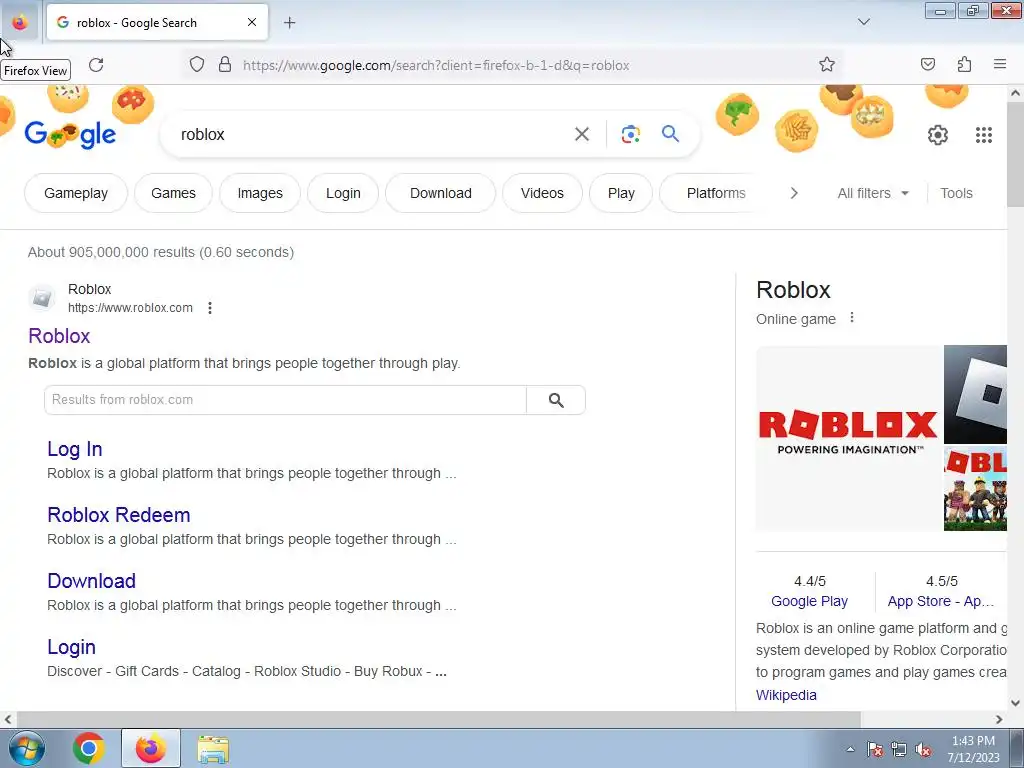The width and height of the screenshot is (1024, 768).
Task: Launch Chrome from the taskbar
Action: 89,748
